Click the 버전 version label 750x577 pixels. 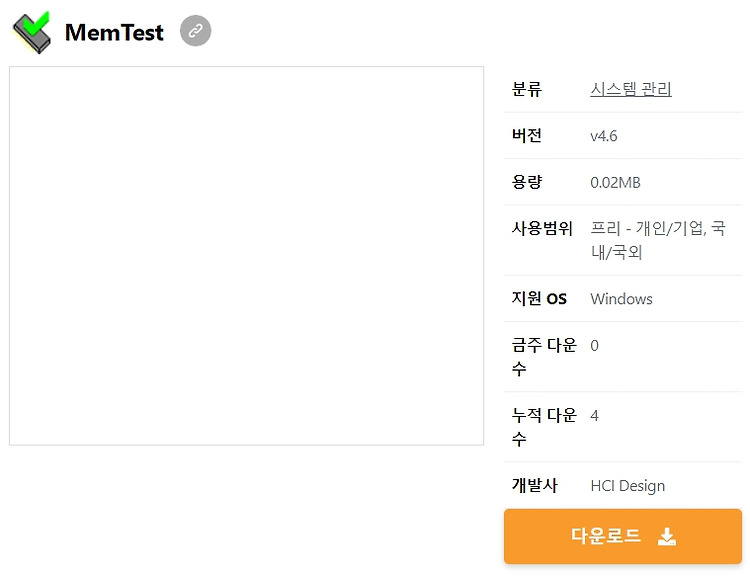(x=527, y=135)
